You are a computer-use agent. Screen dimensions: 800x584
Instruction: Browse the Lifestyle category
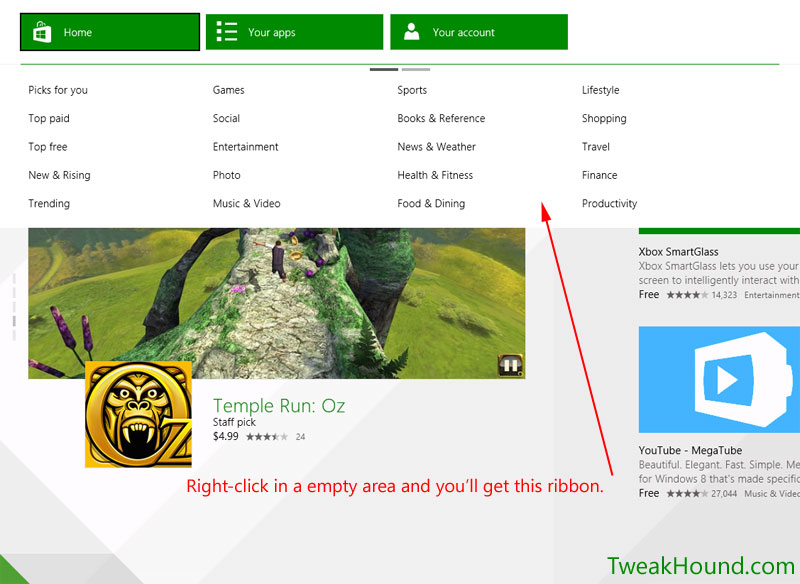(601, 90)
